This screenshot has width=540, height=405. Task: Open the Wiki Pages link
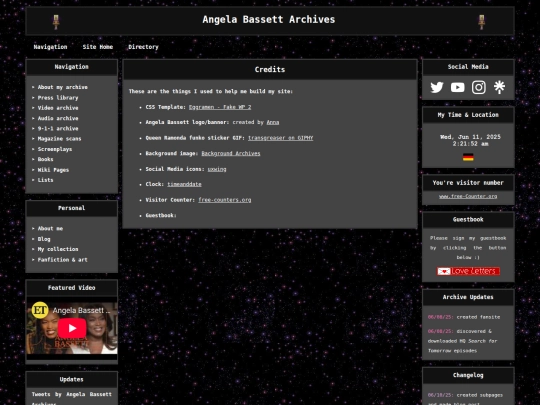pyautogui.click(x=53, y=170)
